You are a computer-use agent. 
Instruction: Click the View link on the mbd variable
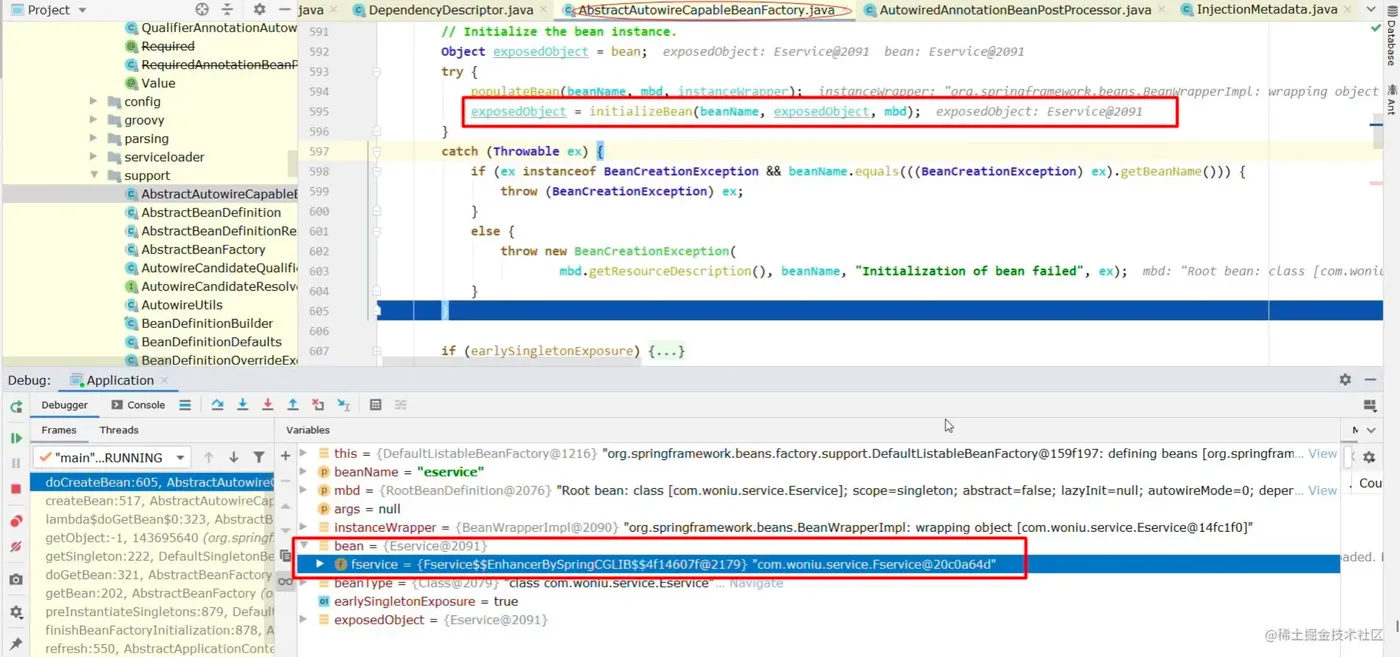(x=1323, y=490)
